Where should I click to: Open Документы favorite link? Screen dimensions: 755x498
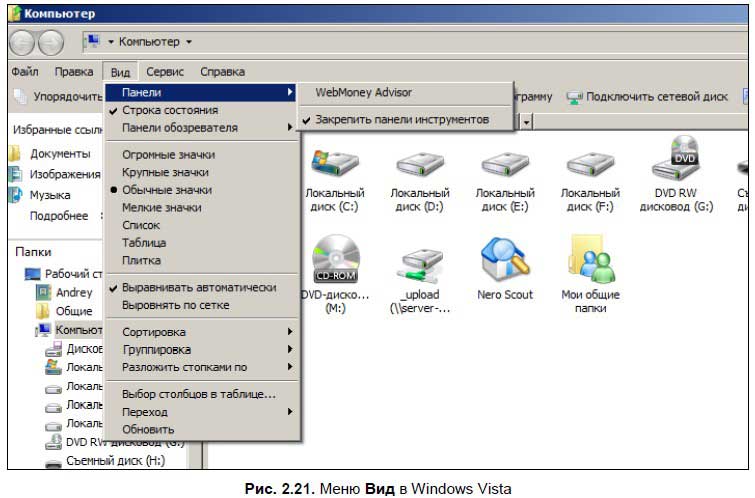[60, 154]
